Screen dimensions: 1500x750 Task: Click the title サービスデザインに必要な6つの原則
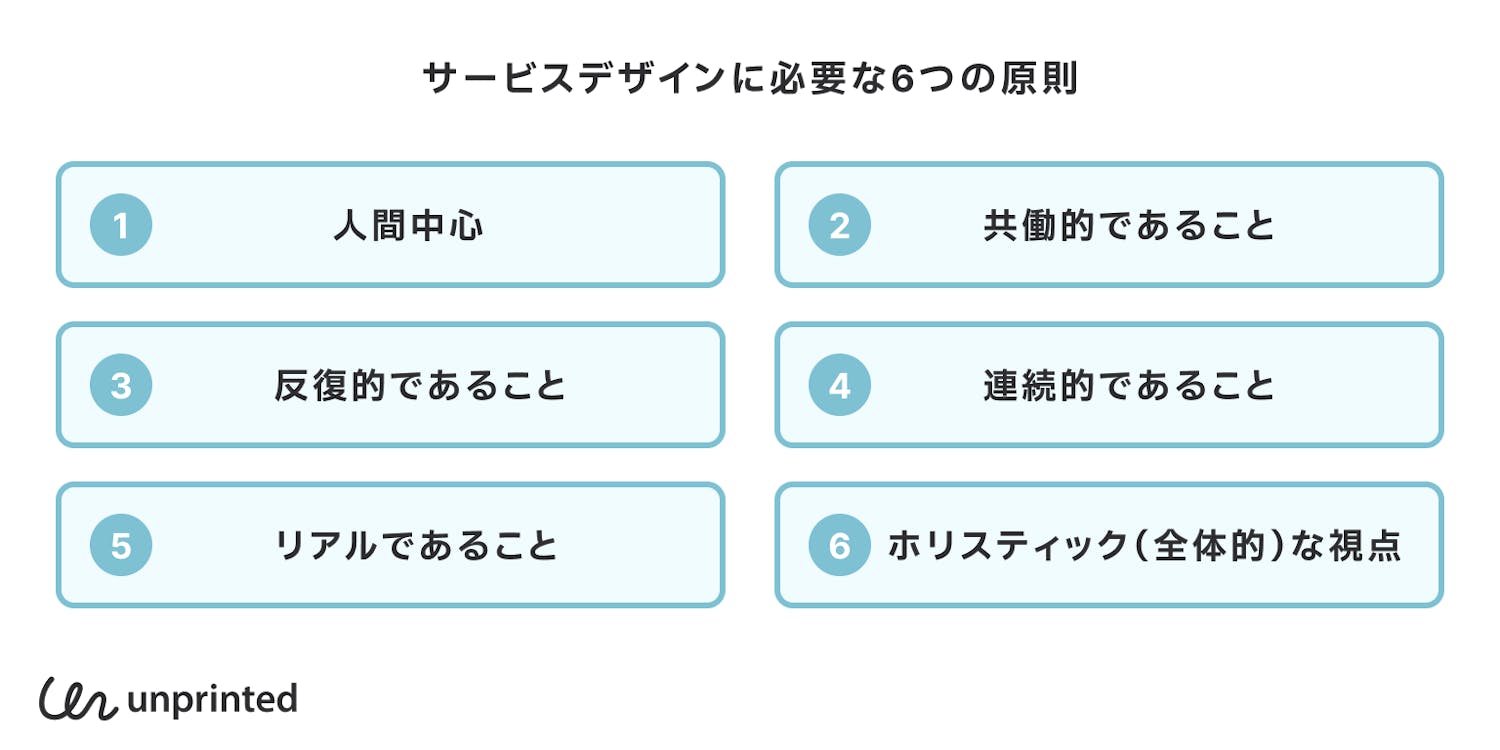(x=750, y=79)
